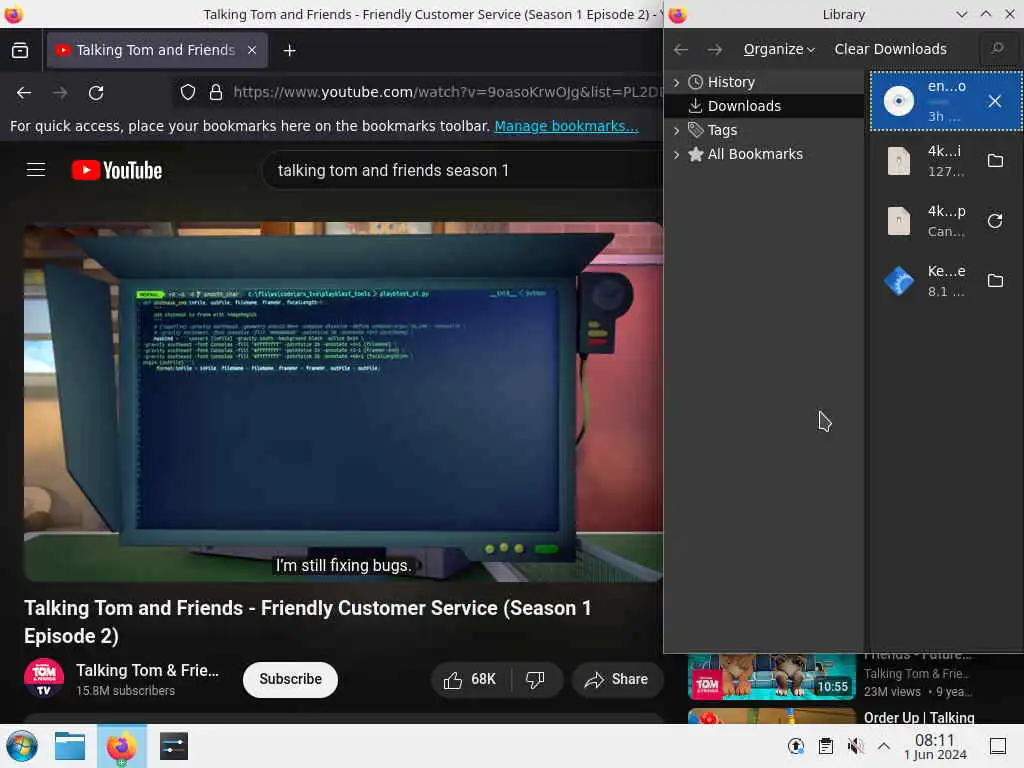1024x768 pixels.
Task: Click the video player to pause
Action: click(344, 401)
